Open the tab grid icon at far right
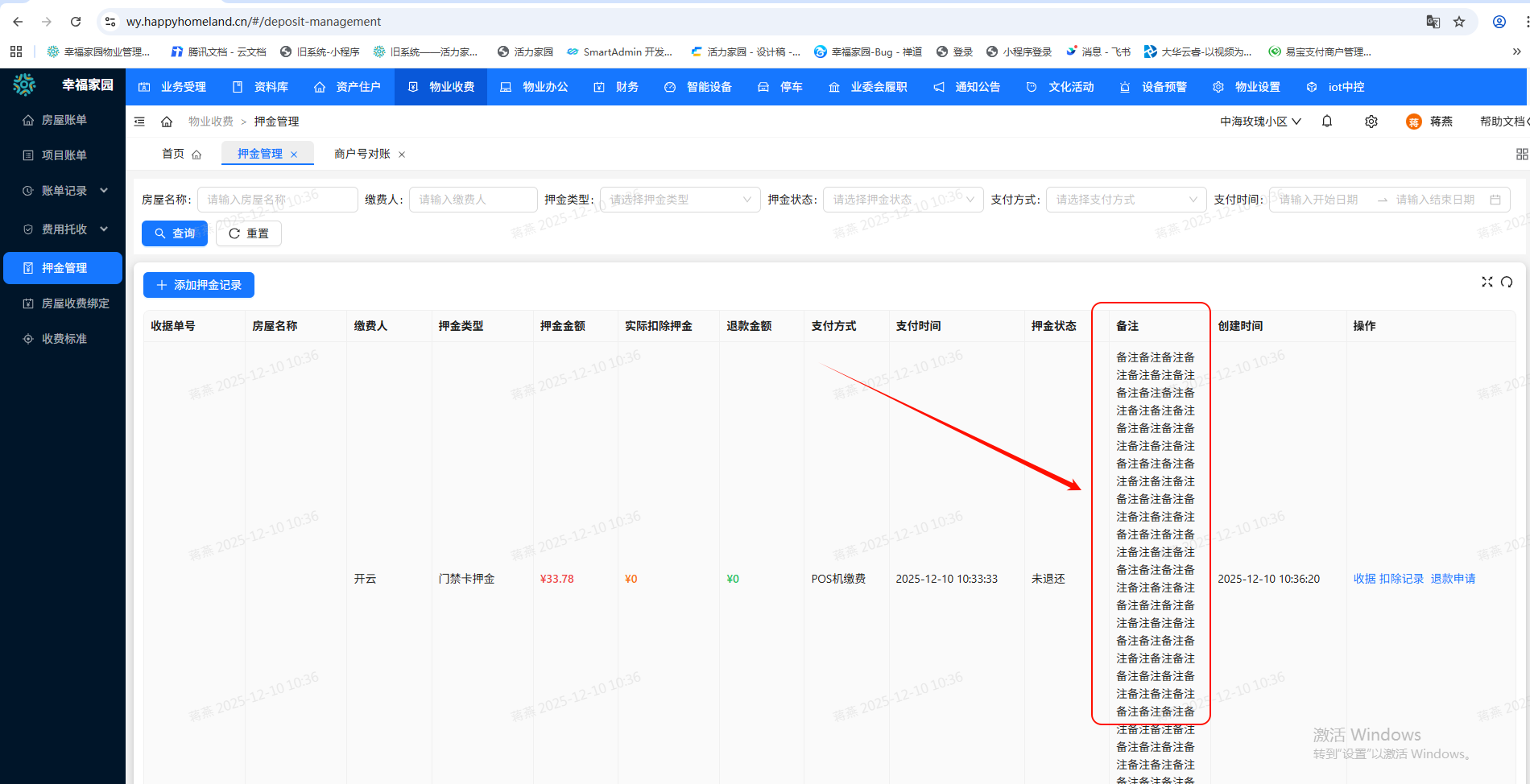 1521,154
